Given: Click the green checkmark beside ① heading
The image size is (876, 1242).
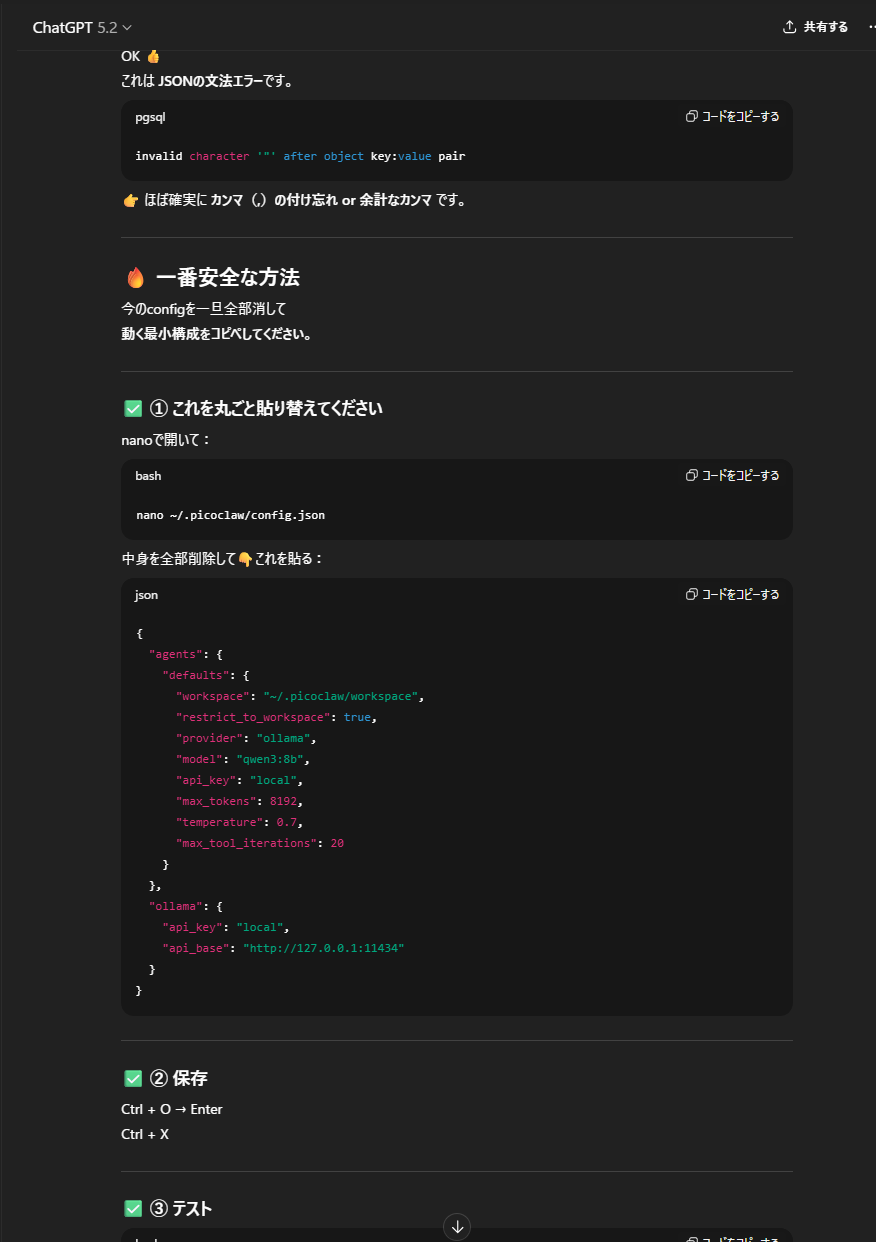Looking at the screenshot, I should [133, 409].
